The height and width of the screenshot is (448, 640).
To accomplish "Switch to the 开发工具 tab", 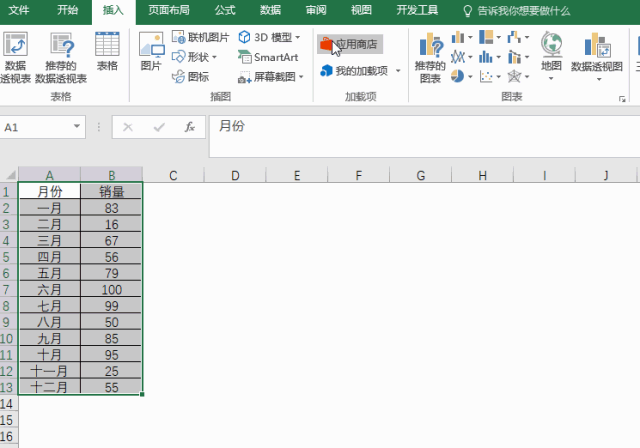I will click(x=417, y=10).
